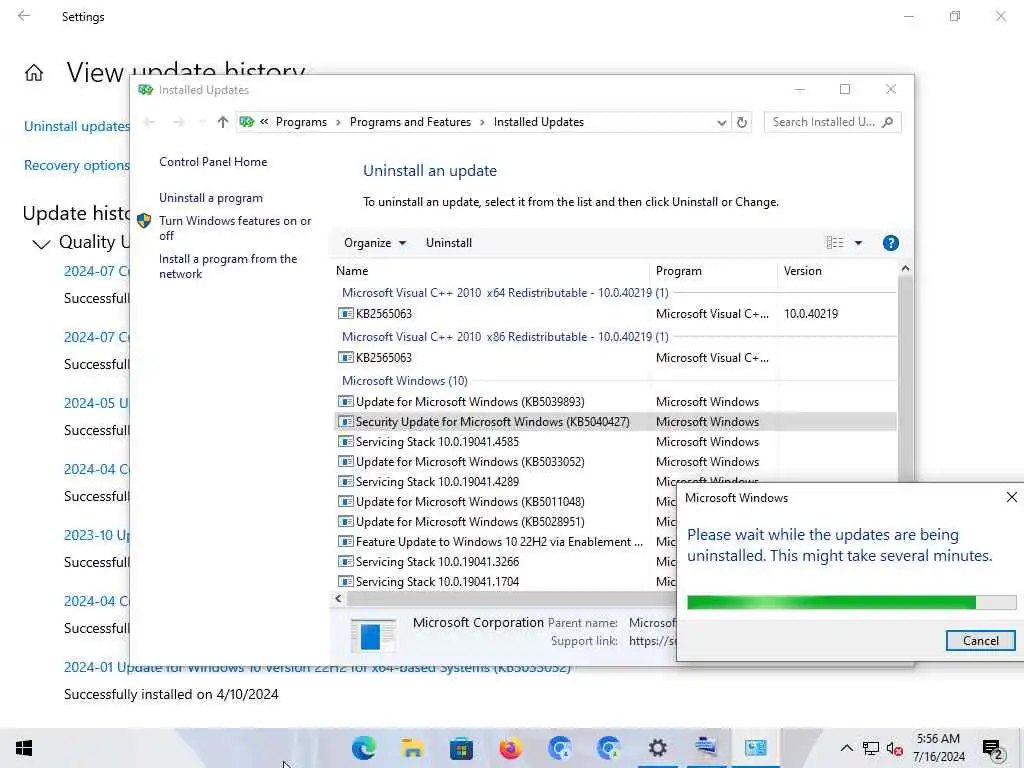The width and height of the screenshot is (1024, 768).
Task: Expand the address bar history dropdown
Action: tap(721, 123)
